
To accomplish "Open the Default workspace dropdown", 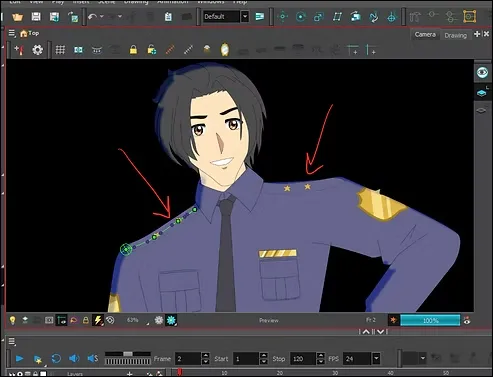I will click(245, 17).
